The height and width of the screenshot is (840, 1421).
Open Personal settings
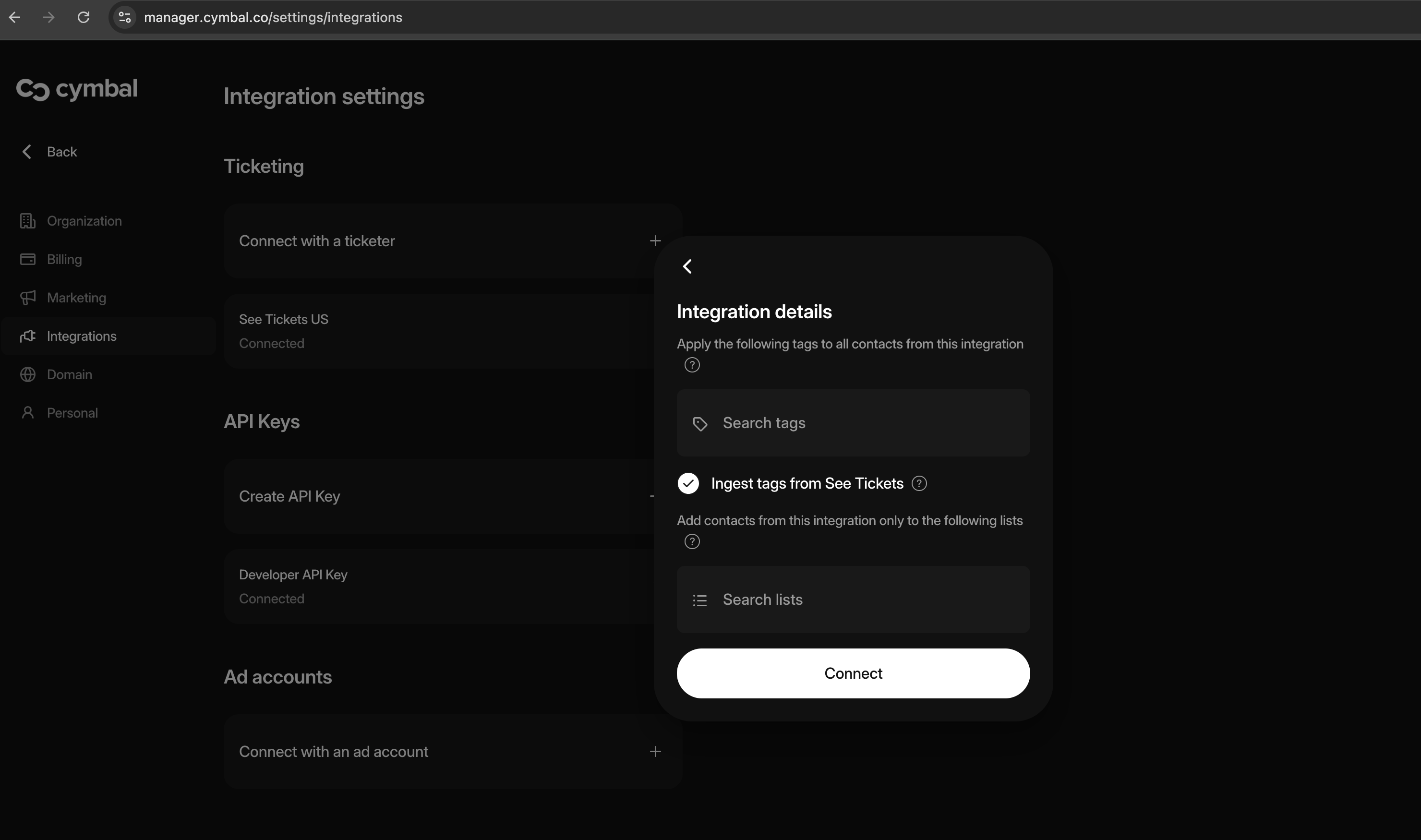[72, 413]
